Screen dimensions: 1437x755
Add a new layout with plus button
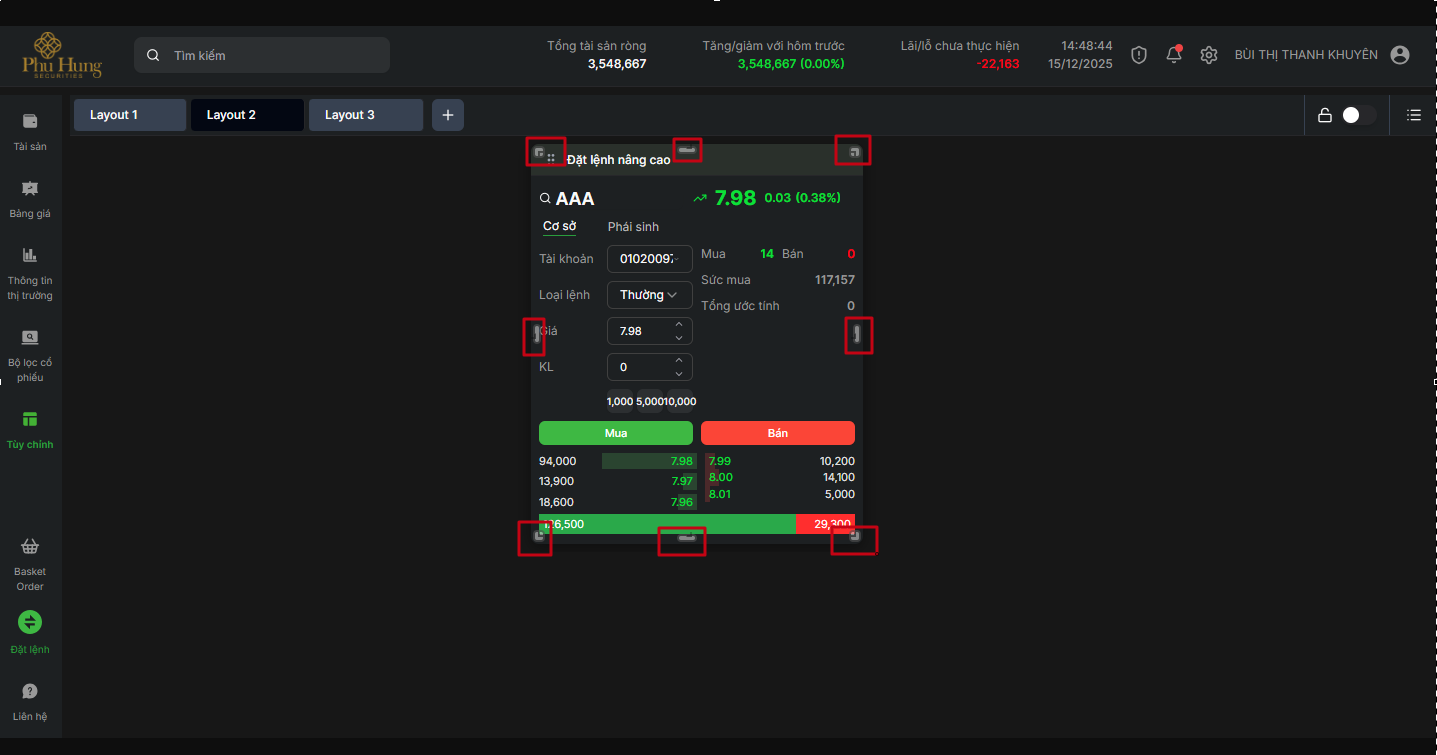(447, 115)
